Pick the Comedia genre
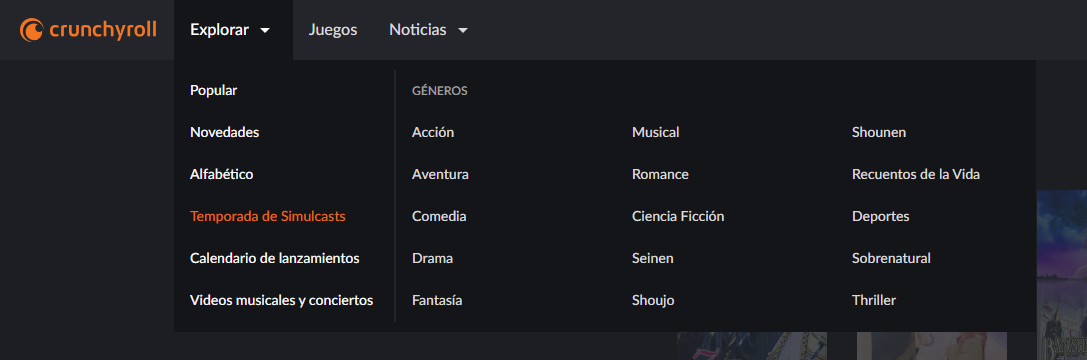The width and height of the screenshot is (1087, 360). (x=439, y=216)
